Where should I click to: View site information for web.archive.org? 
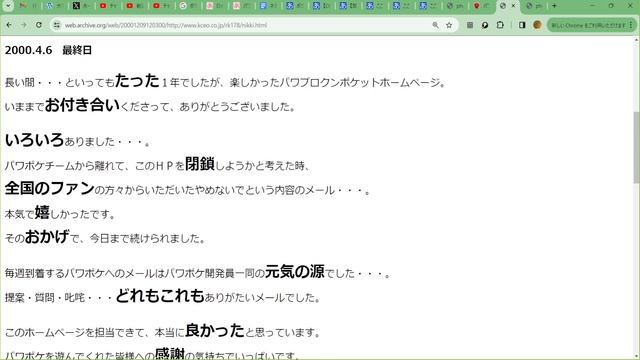pos(57,25)
